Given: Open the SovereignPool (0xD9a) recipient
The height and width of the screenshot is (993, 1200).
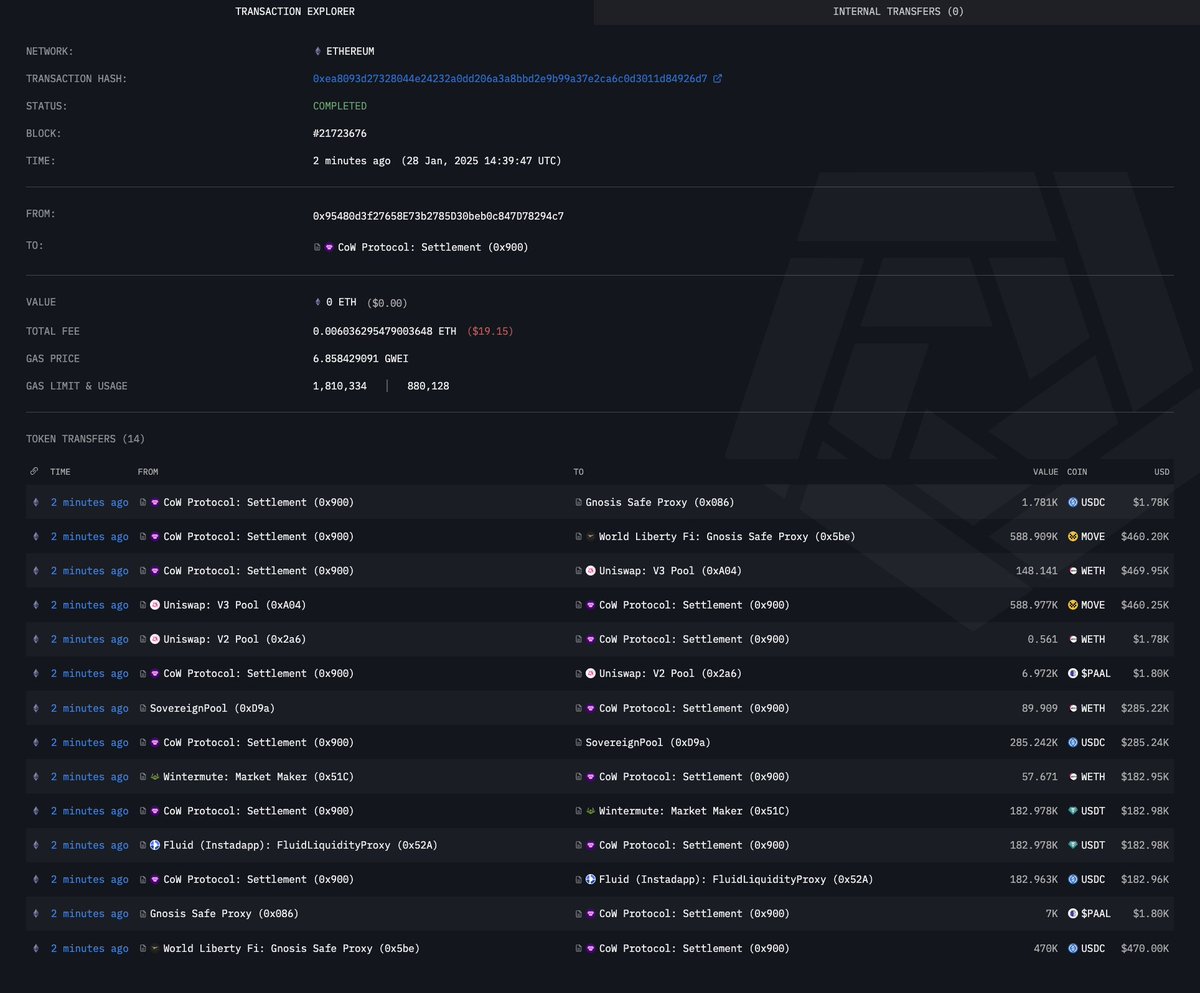Looking at the screenshot, I should [x=648, y=742].
